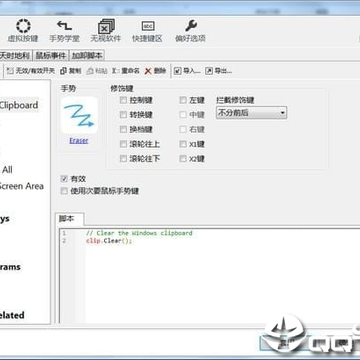Tick the 中键 middle button checkbox
Viewport: 360px width, 360px height.
click(183, 115)
